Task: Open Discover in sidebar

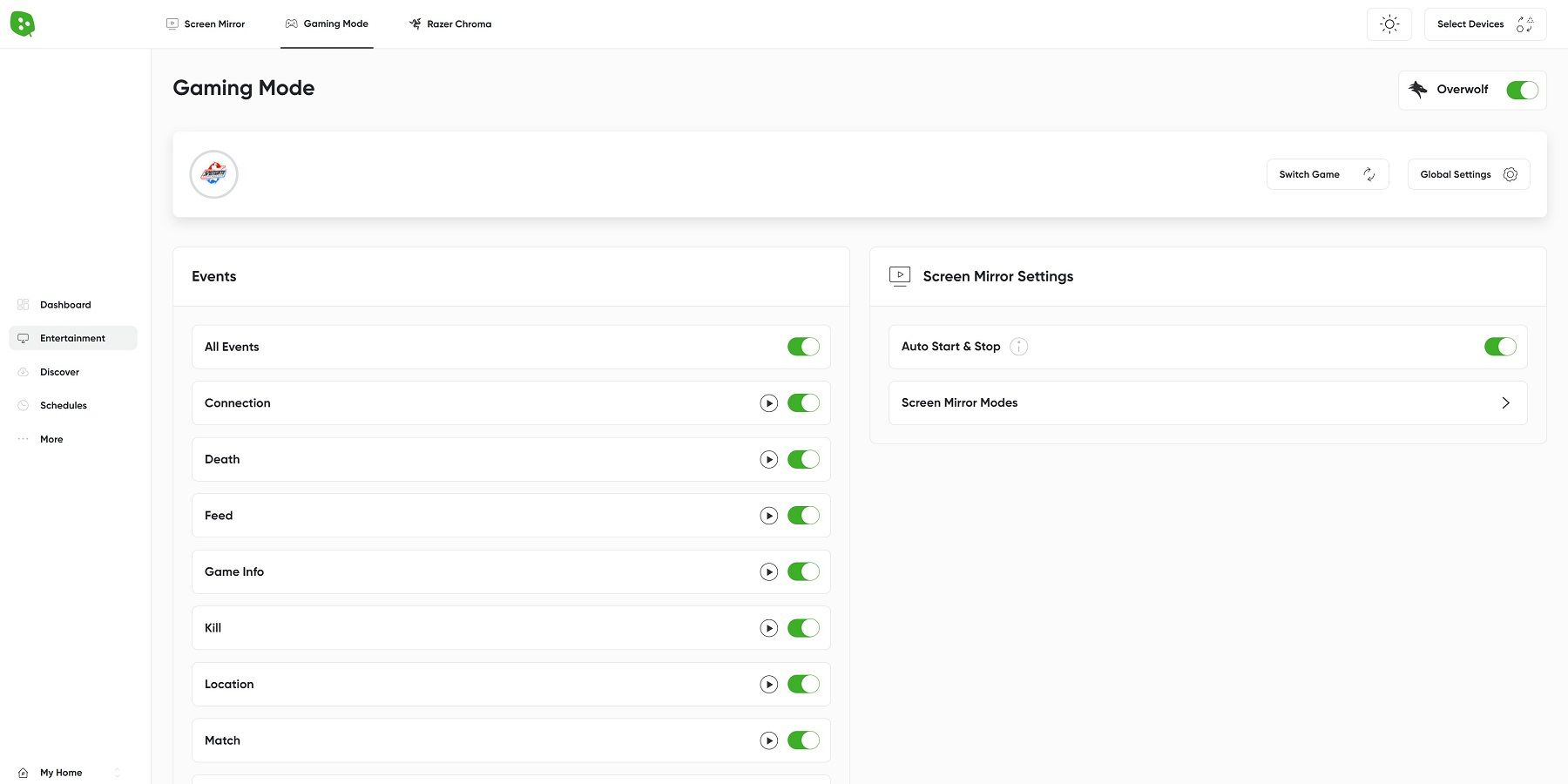Action: click(x=73, y=372)
